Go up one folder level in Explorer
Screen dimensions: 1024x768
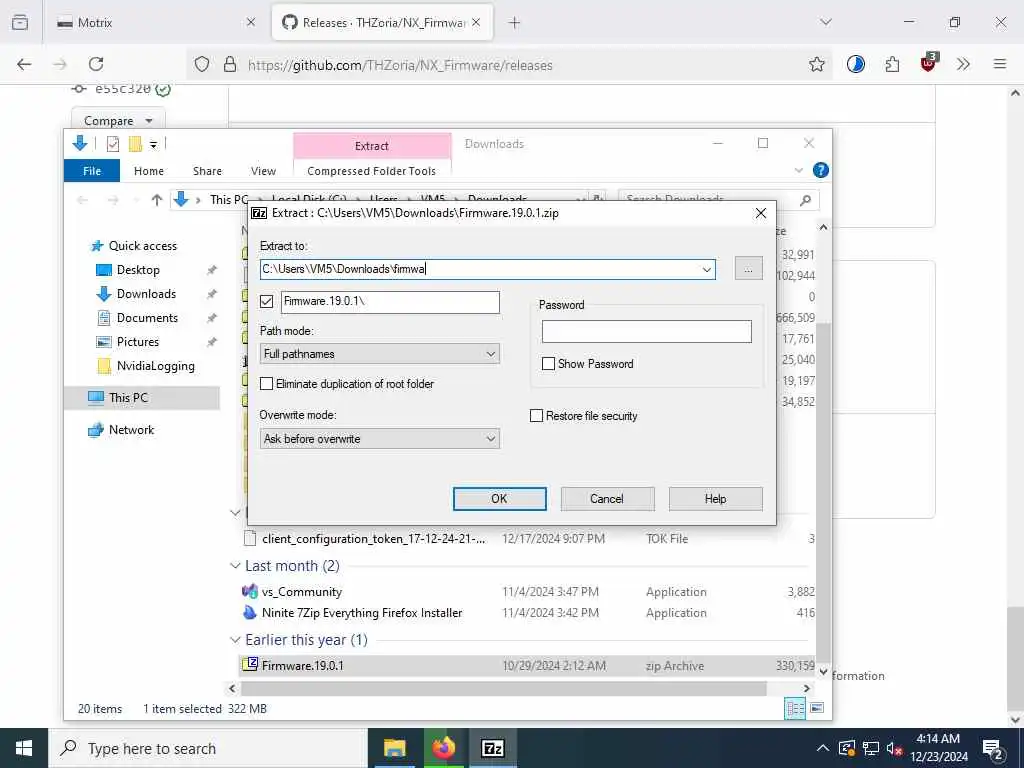[x=156, y=200]
